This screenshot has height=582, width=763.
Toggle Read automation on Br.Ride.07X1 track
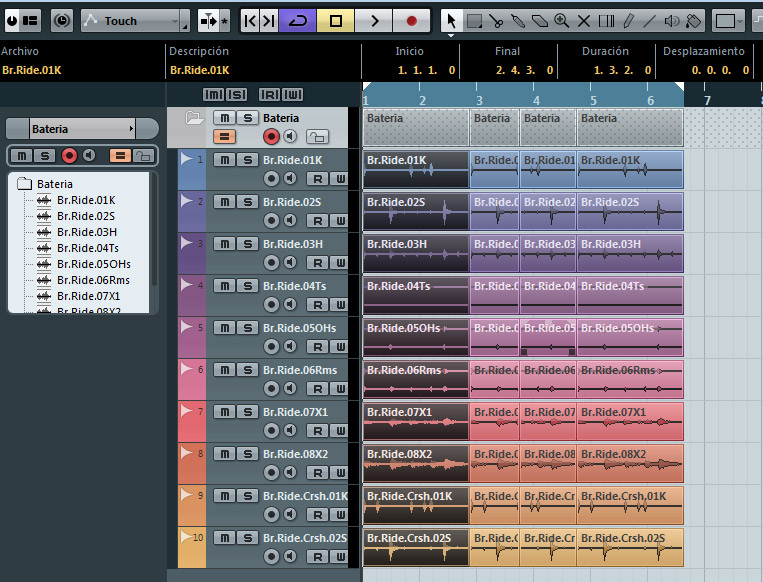point(317,431)
